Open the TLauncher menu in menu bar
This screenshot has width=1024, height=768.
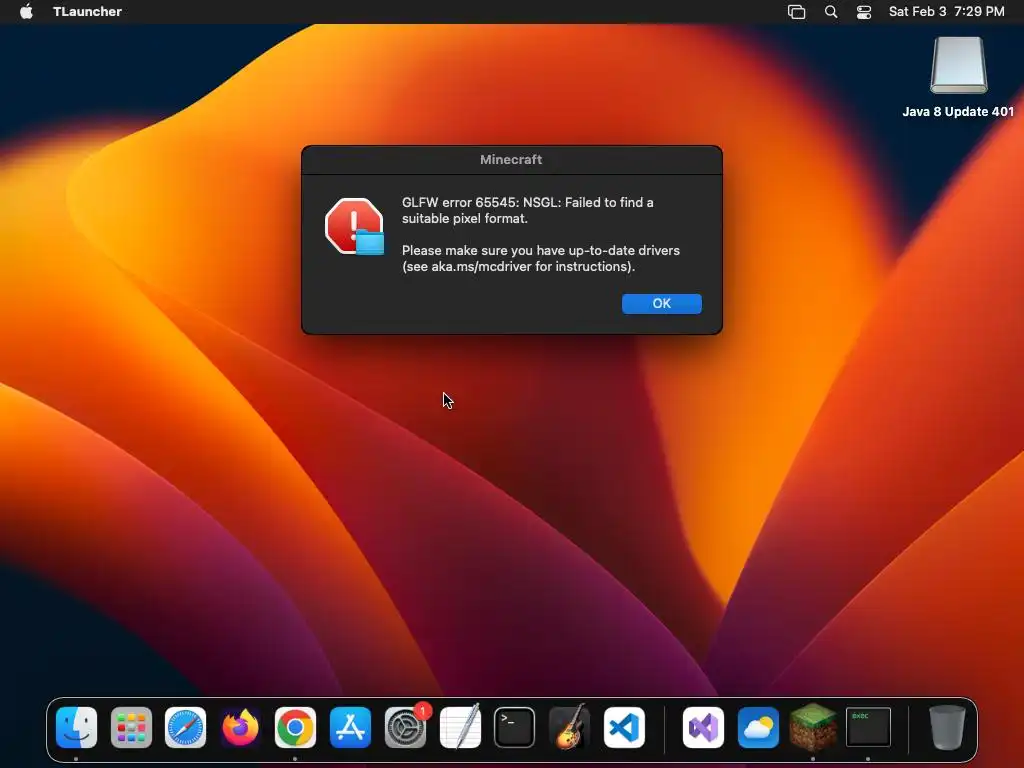coord(88,12)
